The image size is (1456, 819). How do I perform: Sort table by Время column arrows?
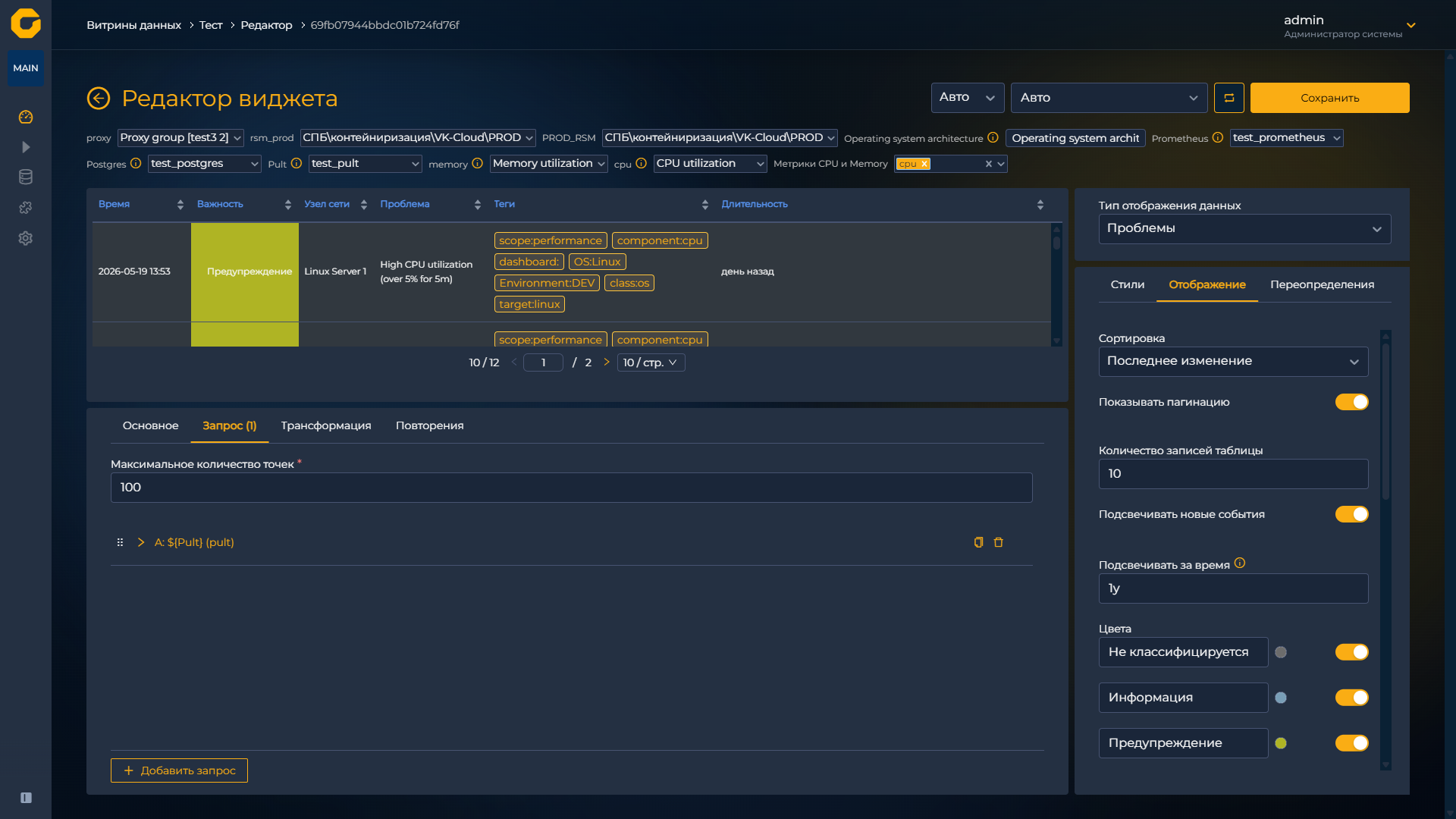[180, 205]
